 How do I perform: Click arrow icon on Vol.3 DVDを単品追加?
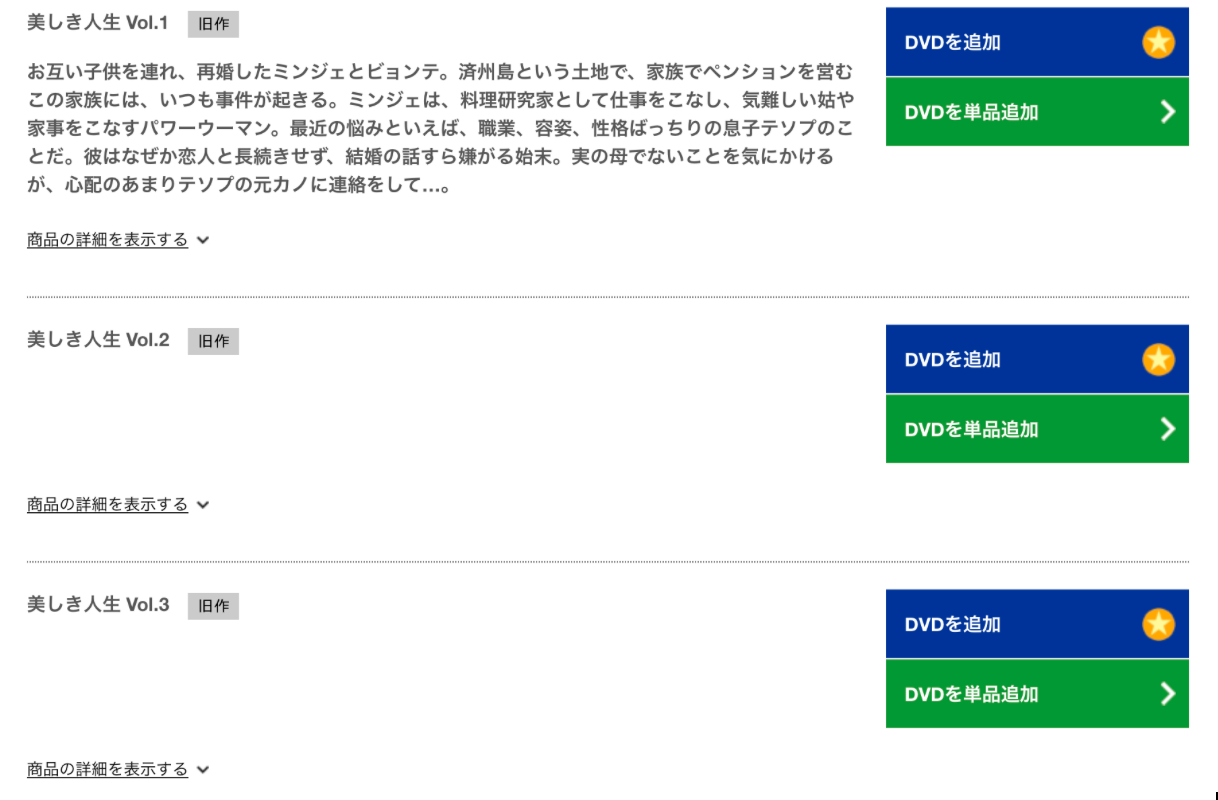(x=1167, y=694)
